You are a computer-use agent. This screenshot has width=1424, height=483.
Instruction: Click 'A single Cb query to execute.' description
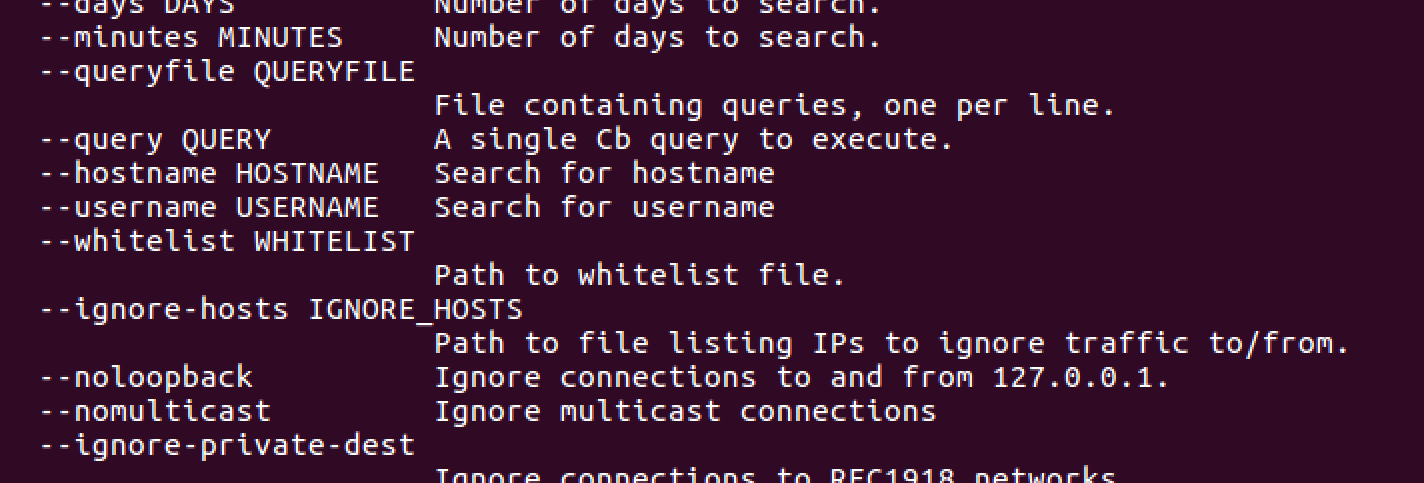coord(693,140)
